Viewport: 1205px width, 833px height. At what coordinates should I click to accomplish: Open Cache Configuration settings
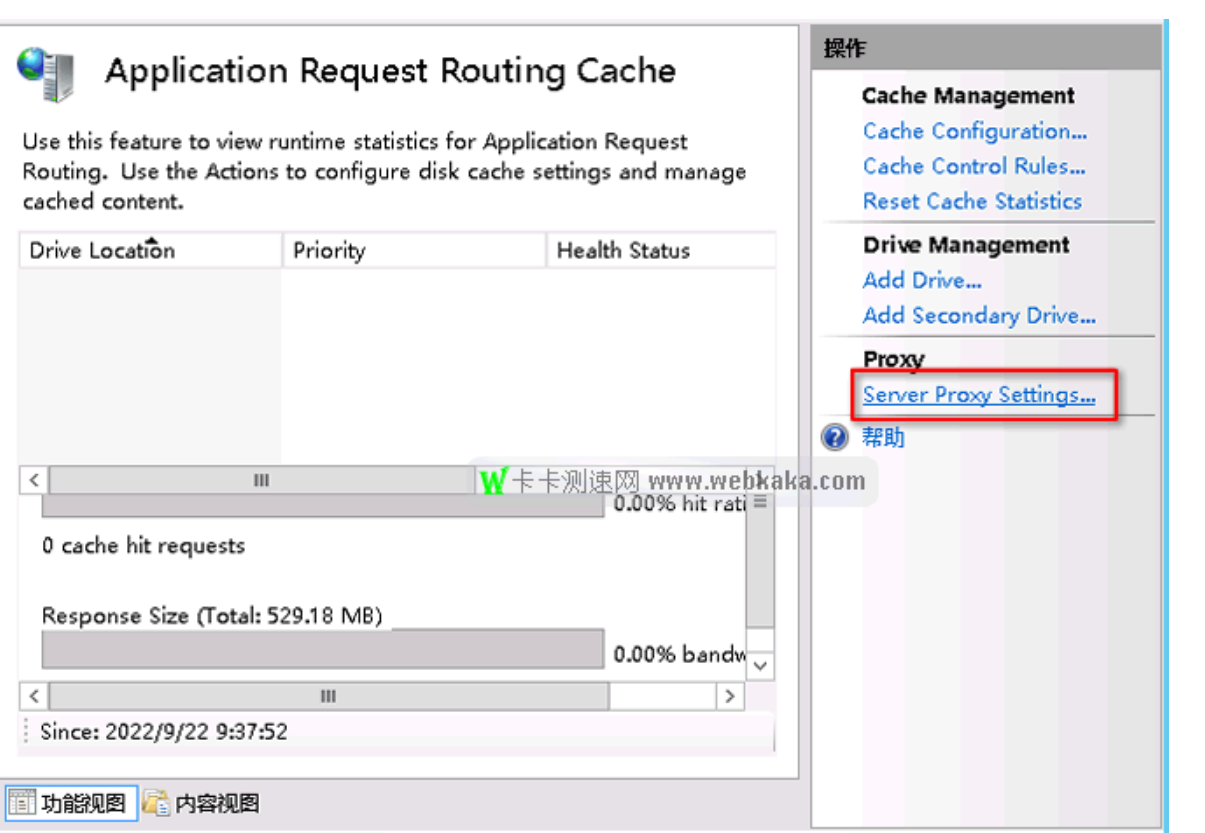point(974,131)
